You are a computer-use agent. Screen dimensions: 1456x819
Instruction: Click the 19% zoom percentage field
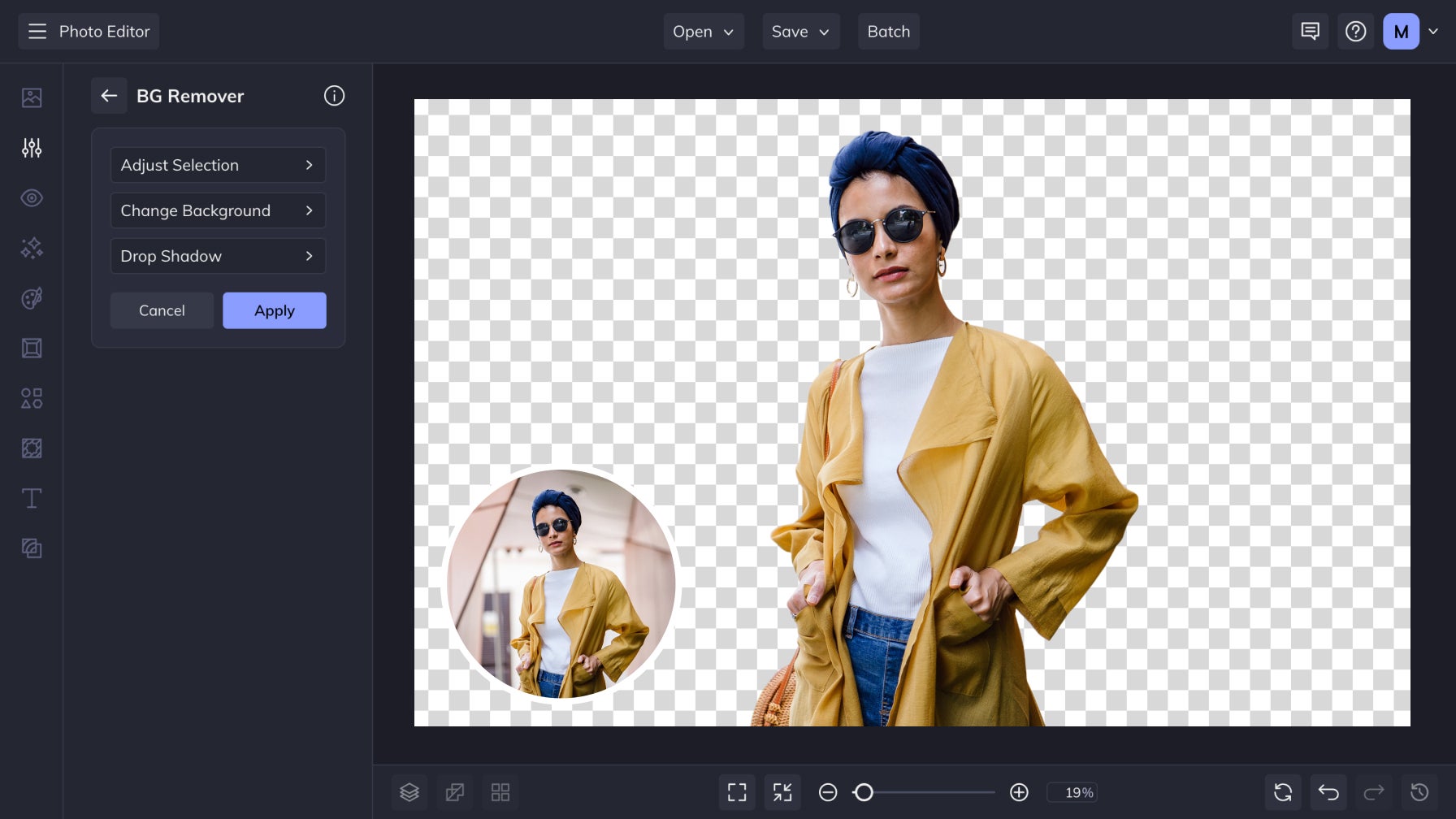(x=1074, y=792)
